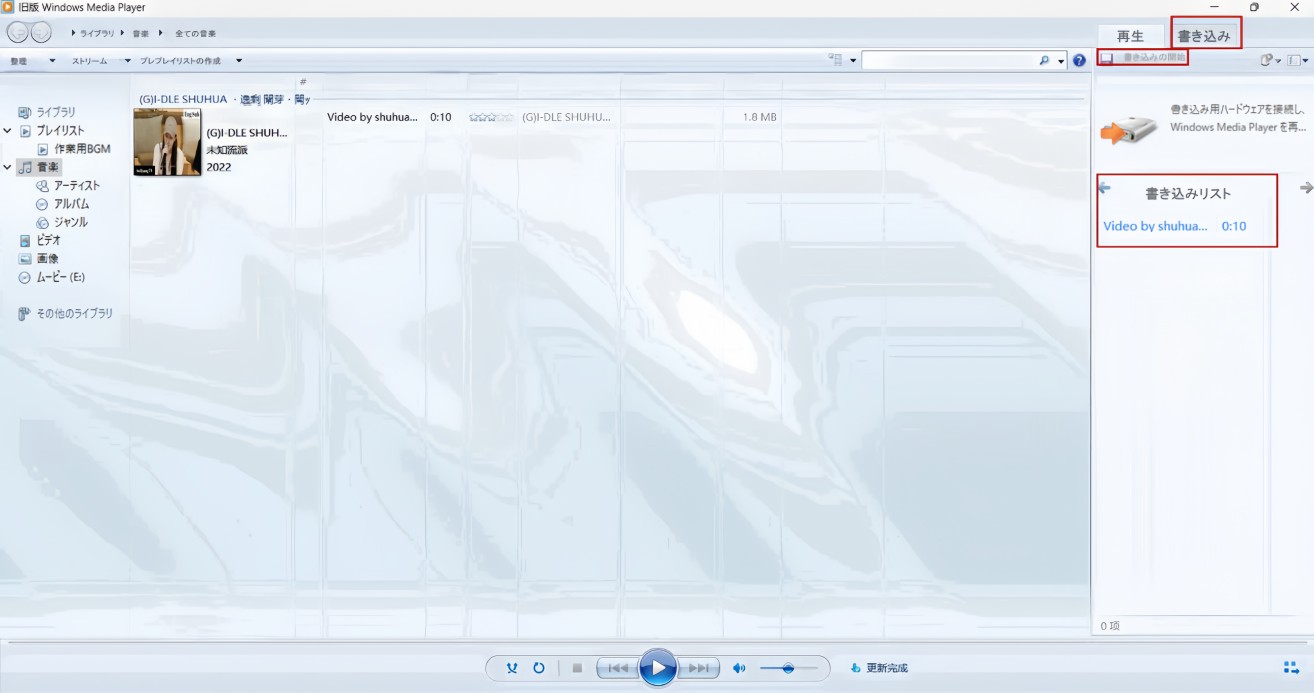
Task: Open the dropdown arrow before 全ての音楽
Action: [161, 34]
